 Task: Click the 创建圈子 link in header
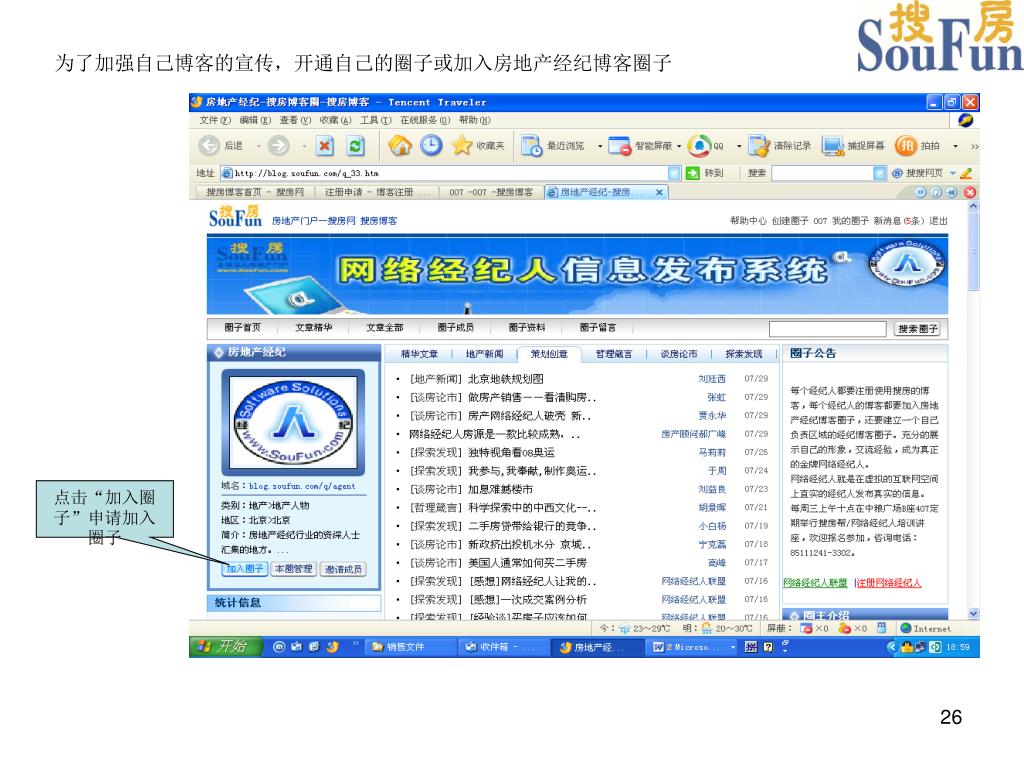(790, 221)
